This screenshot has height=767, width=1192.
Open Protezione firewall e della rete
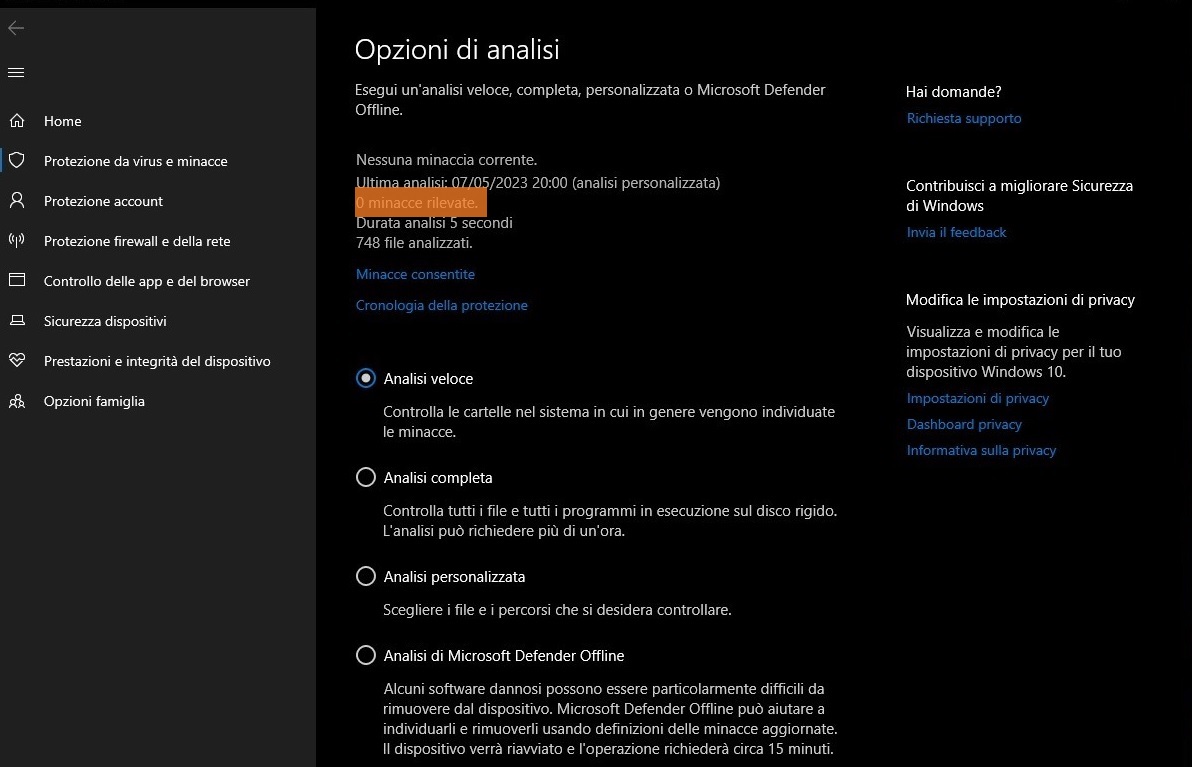point(137,241)
